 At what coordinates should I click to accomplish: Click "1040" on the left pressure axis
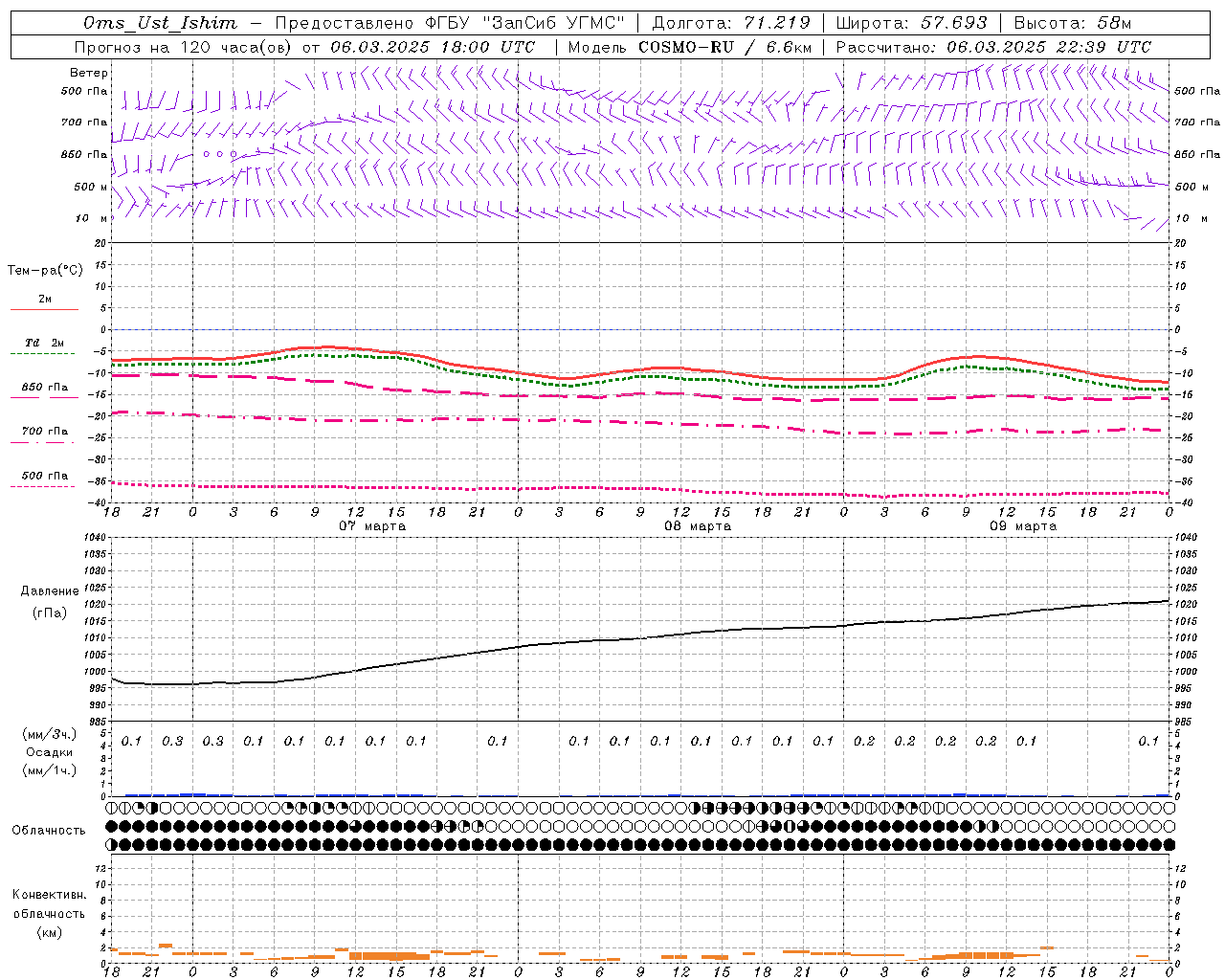94,538
